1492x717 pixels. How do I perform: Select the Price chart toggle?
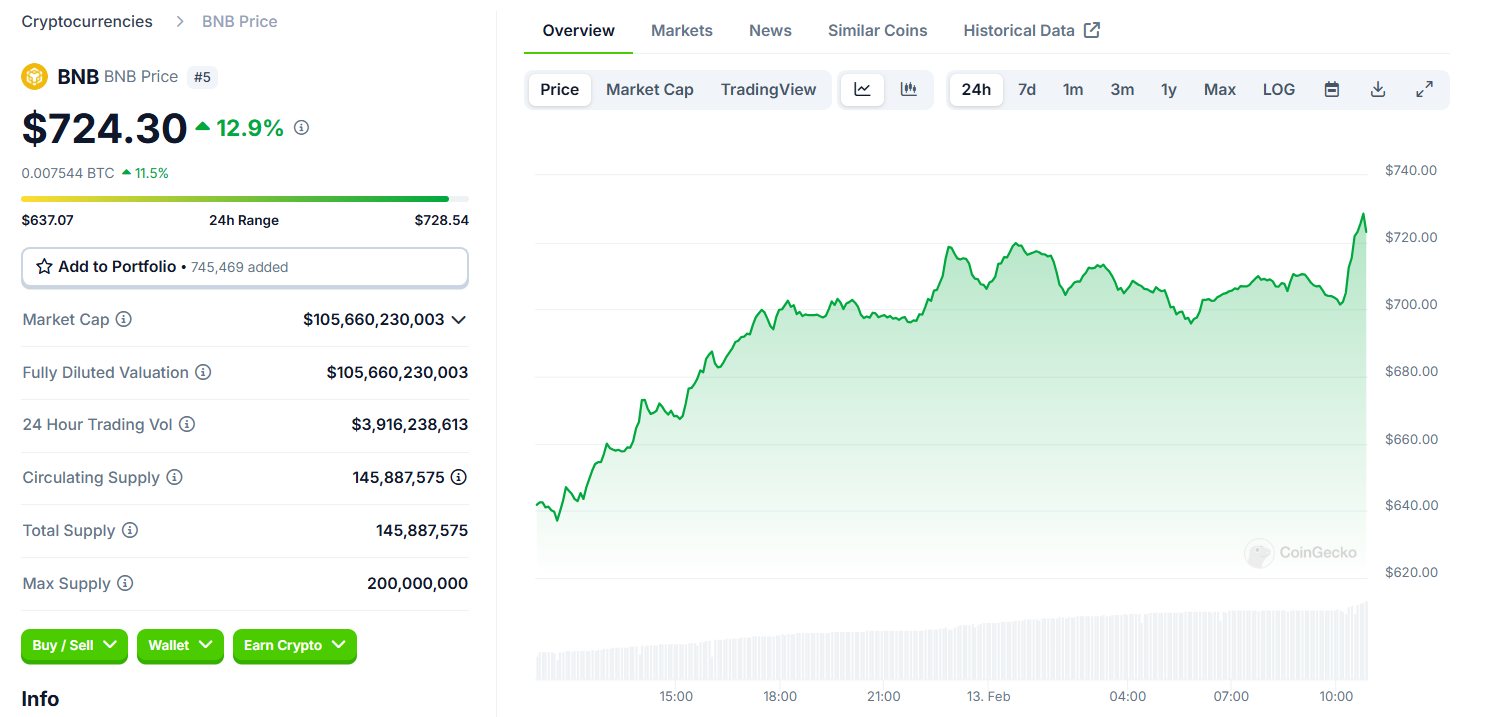pos(560,89)
